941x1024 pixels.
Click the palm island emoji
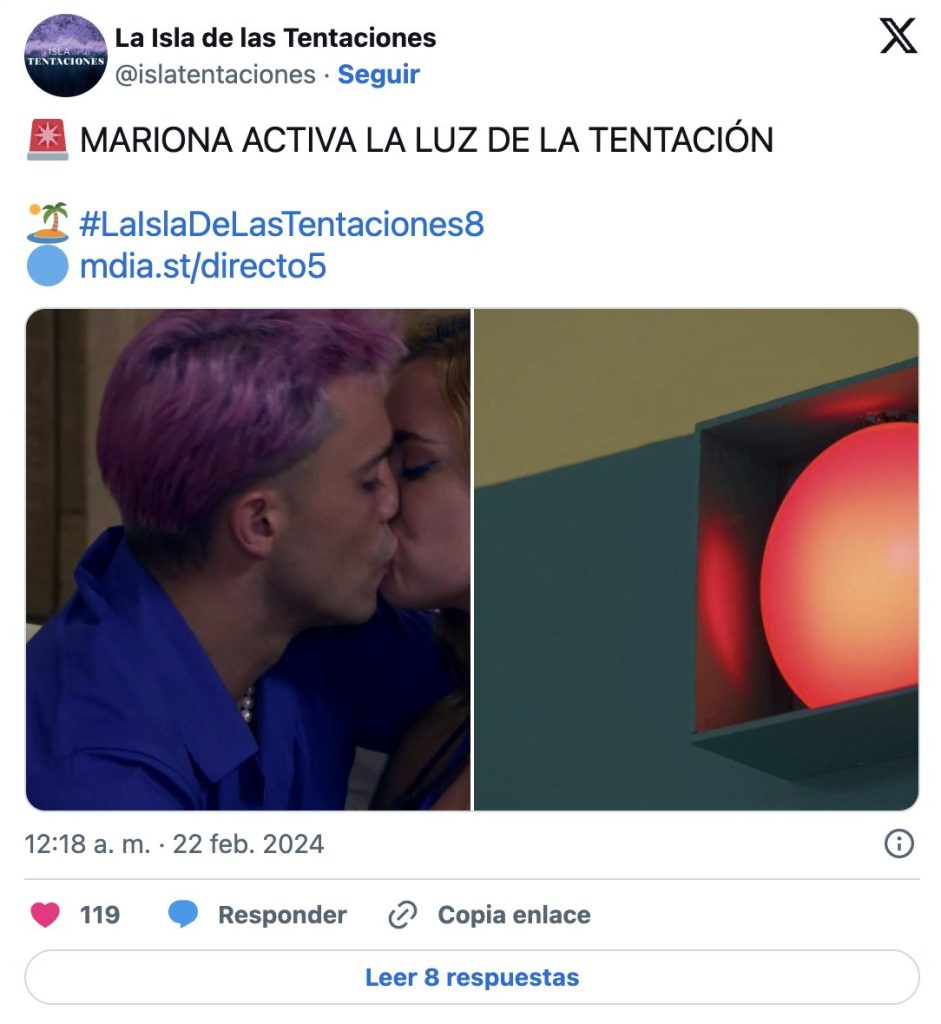(x=48, y=223)
